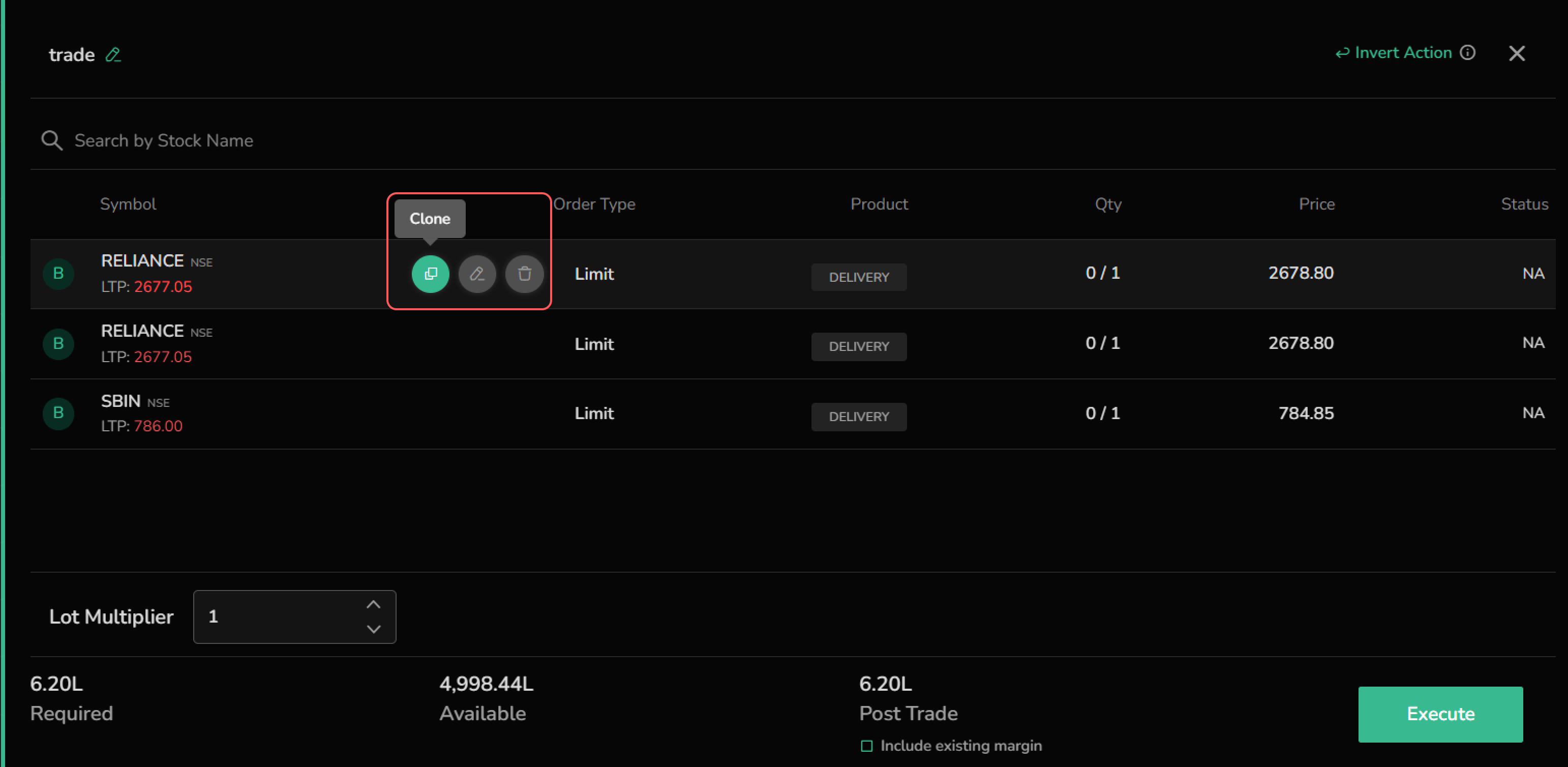
Task: Click 6.20L Required margin value
Action: pyautogui.click(x=56, y=684)
